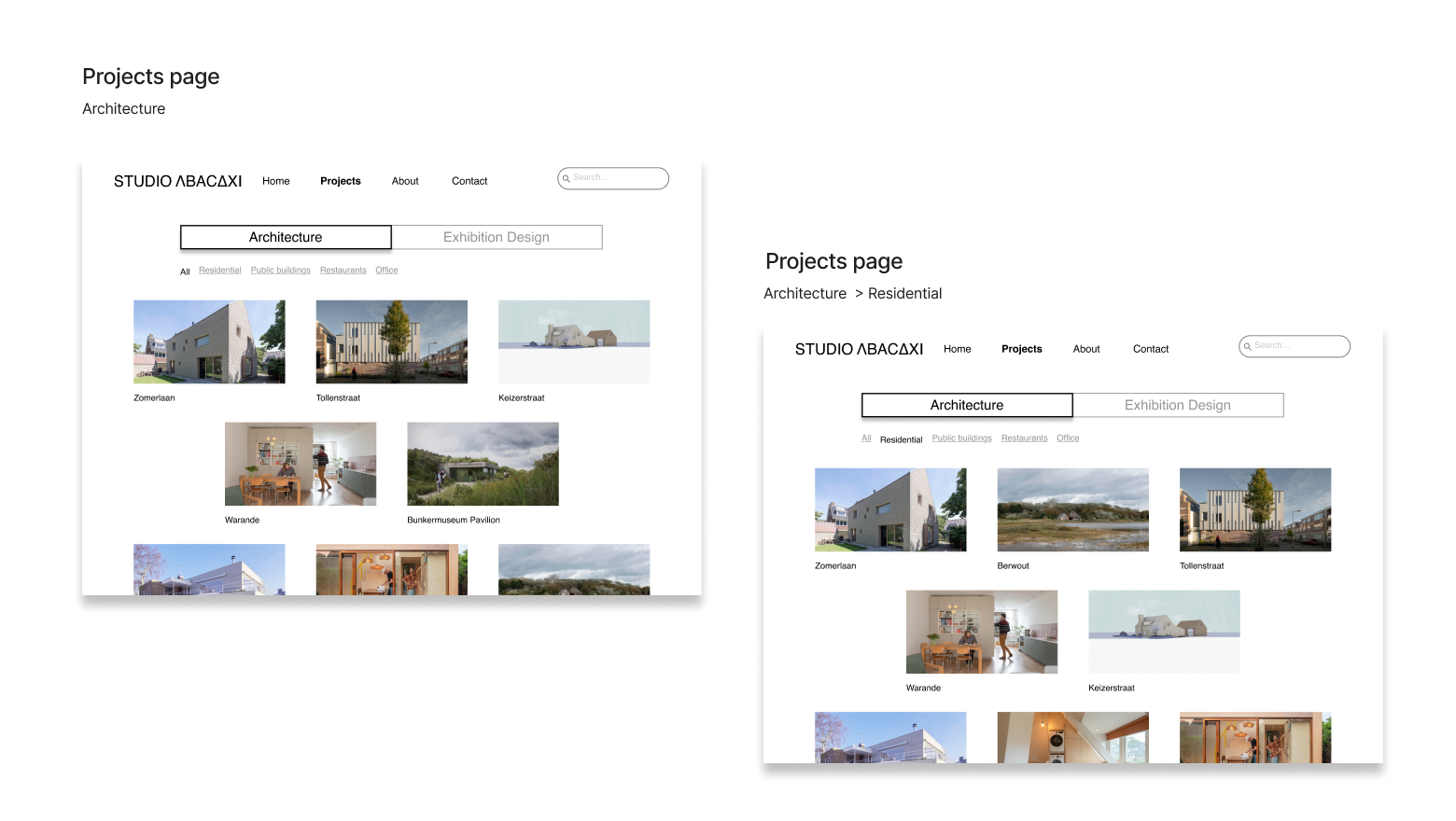Open Keizerstraat project thumbnail in right mockup
Screen dimensions: 1456x821
(1164, 632)
